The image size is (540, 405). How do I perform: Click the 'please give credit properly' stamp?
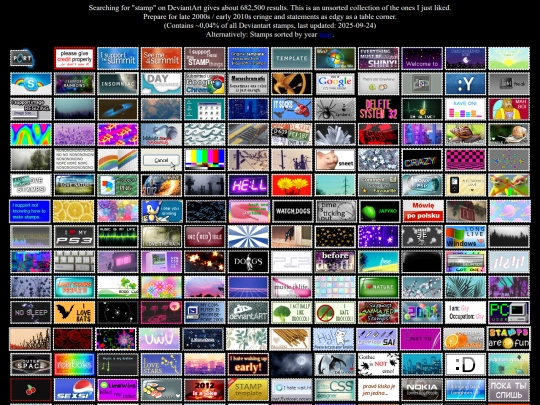74,59
